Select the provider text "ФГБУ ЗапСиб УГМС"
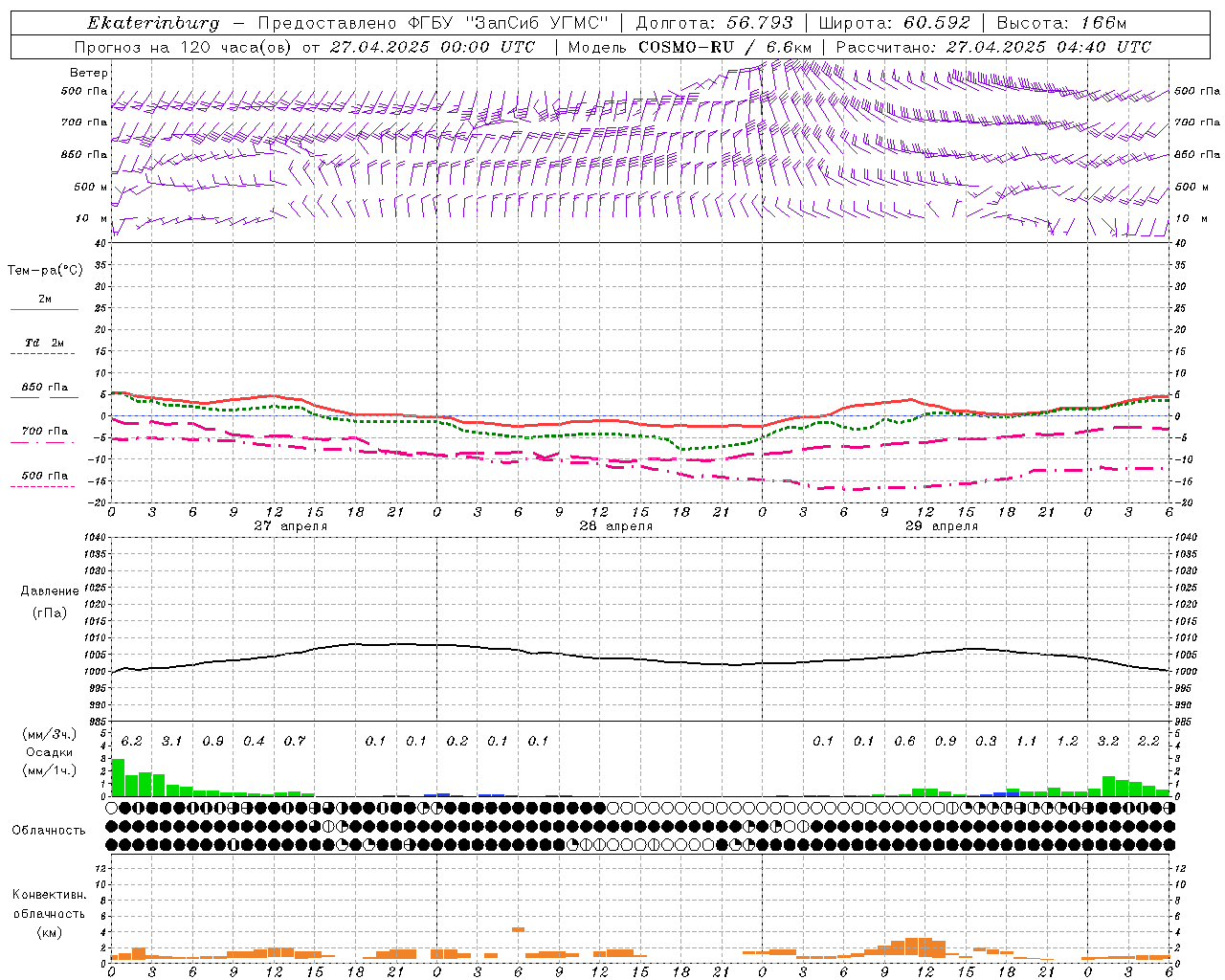This screenshot has height=980, width=1225. click(x=508, y=23)
